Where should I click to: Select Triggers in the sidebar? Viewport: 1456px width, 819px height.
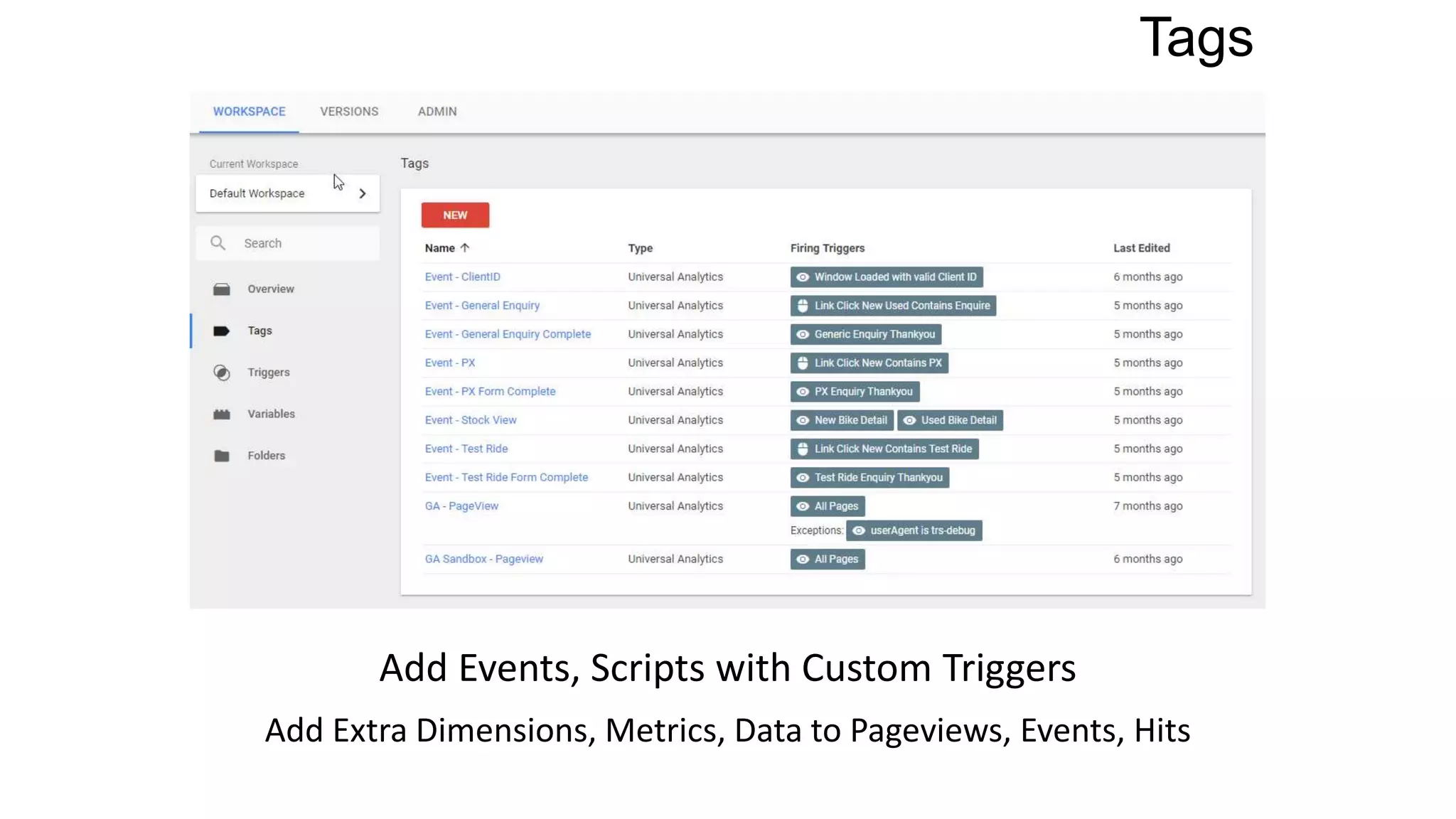click(x=269, y=373)
